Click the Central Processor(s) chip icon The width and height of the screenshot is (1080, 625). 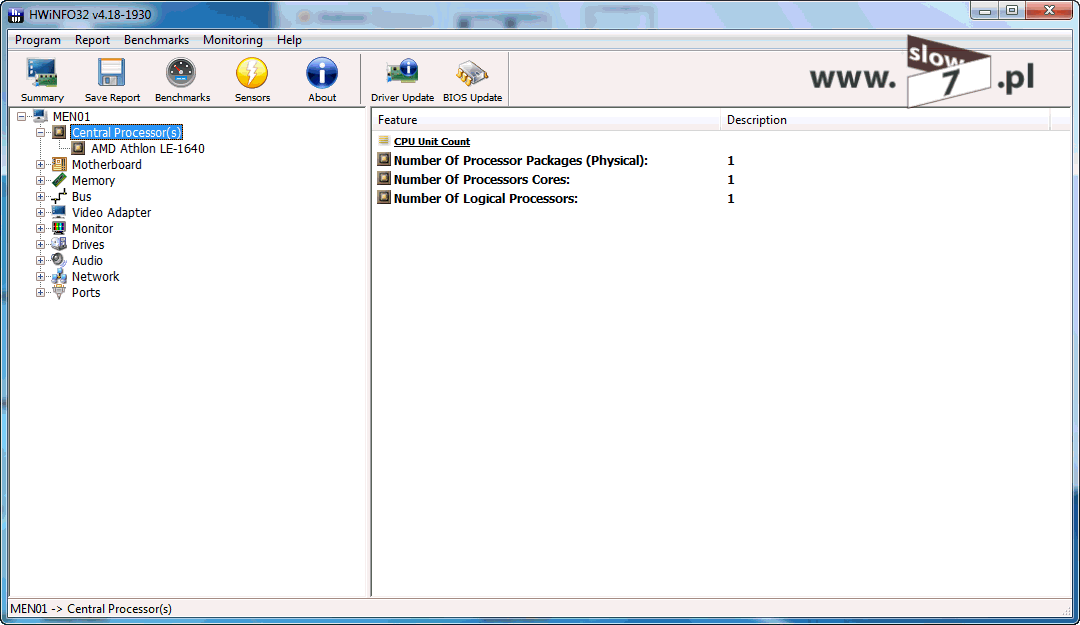(x=59, y=132)
